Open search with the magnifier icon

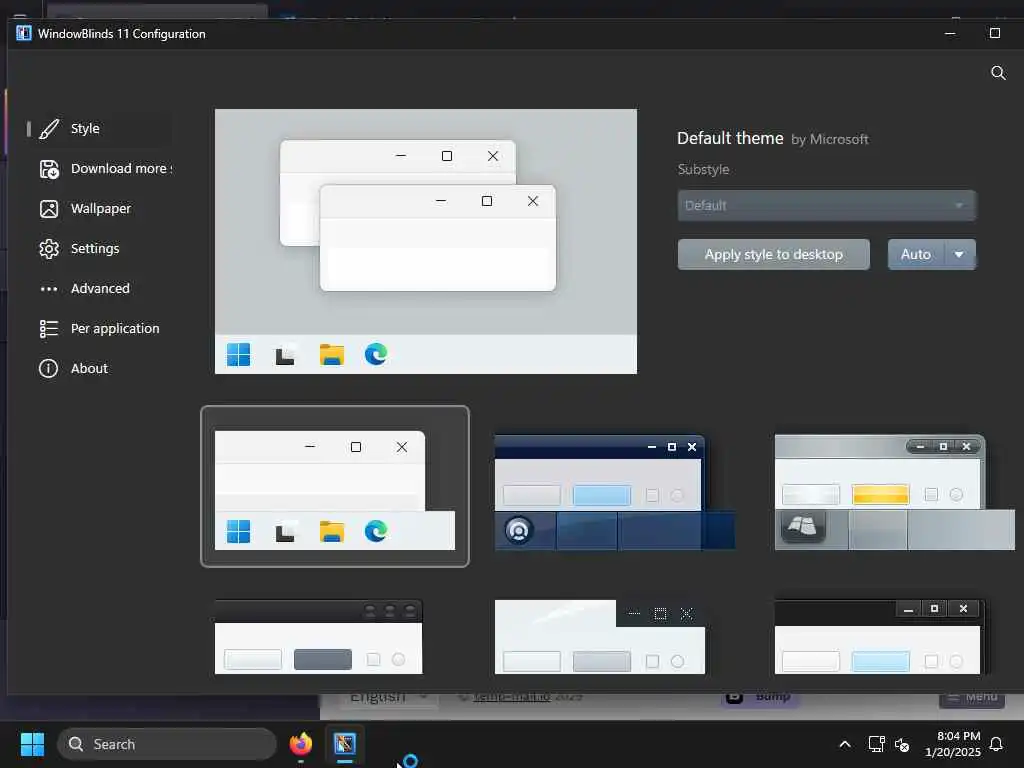coord(998,72)
